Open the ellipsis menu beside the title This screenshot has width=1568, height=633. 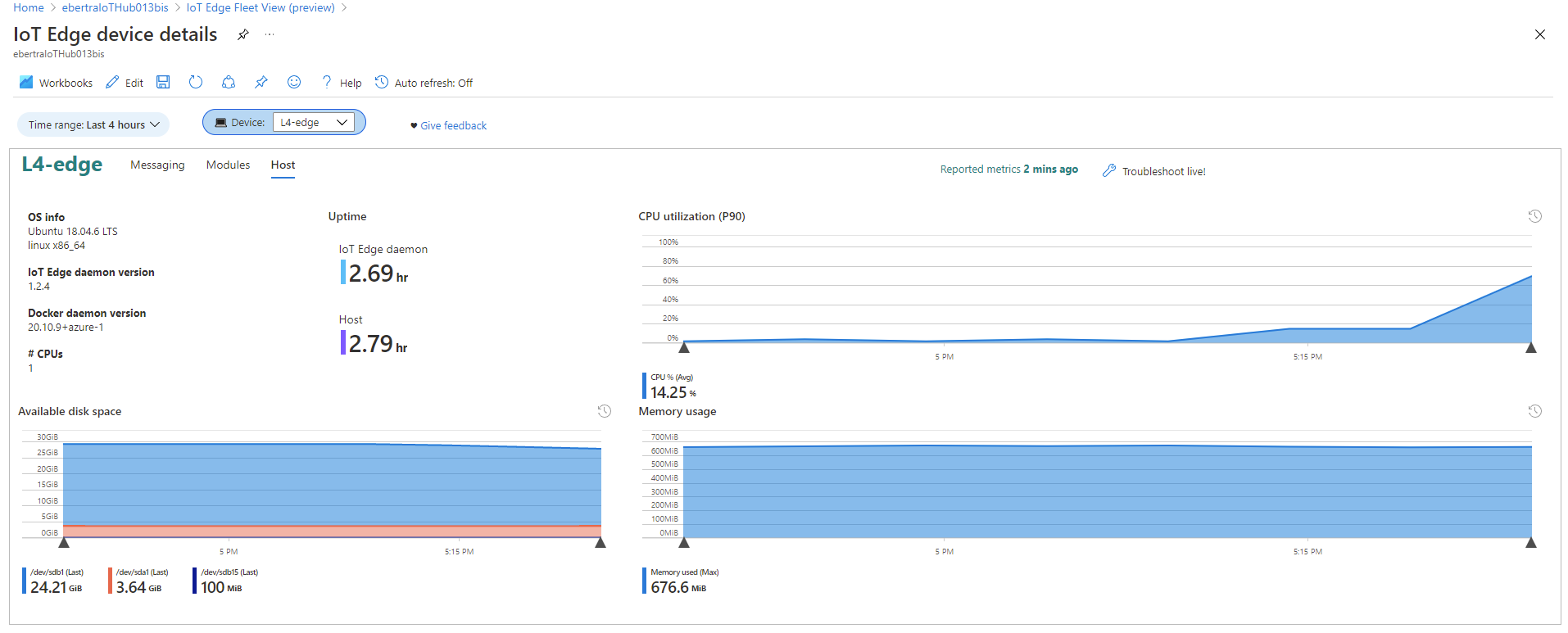pos(270,34)
